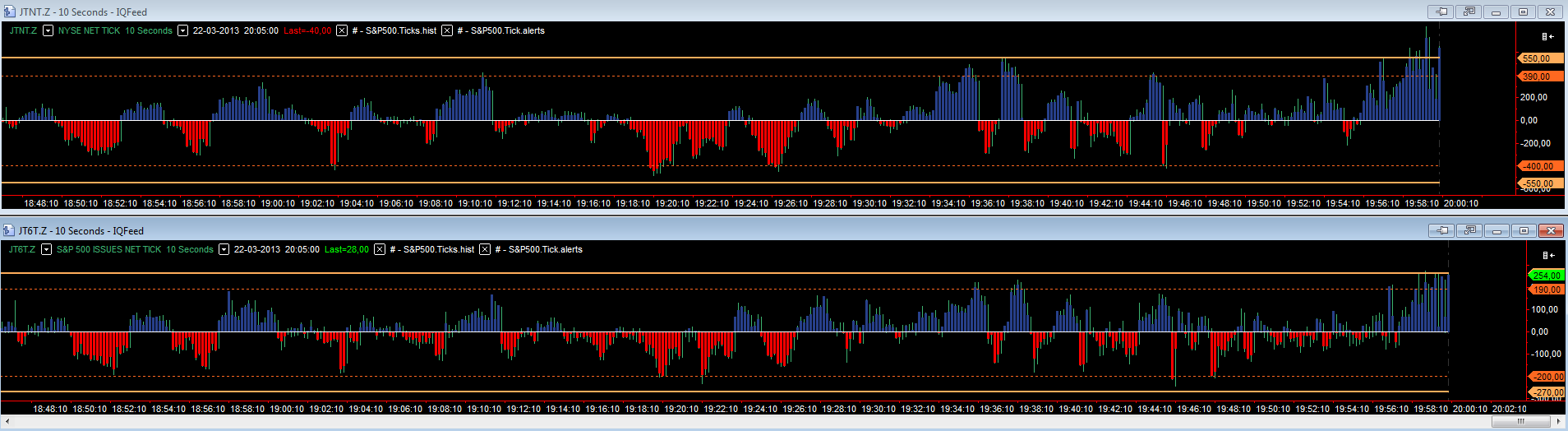Click price-scale shift icon in JT6T.Z chart

coord(1547,255)
